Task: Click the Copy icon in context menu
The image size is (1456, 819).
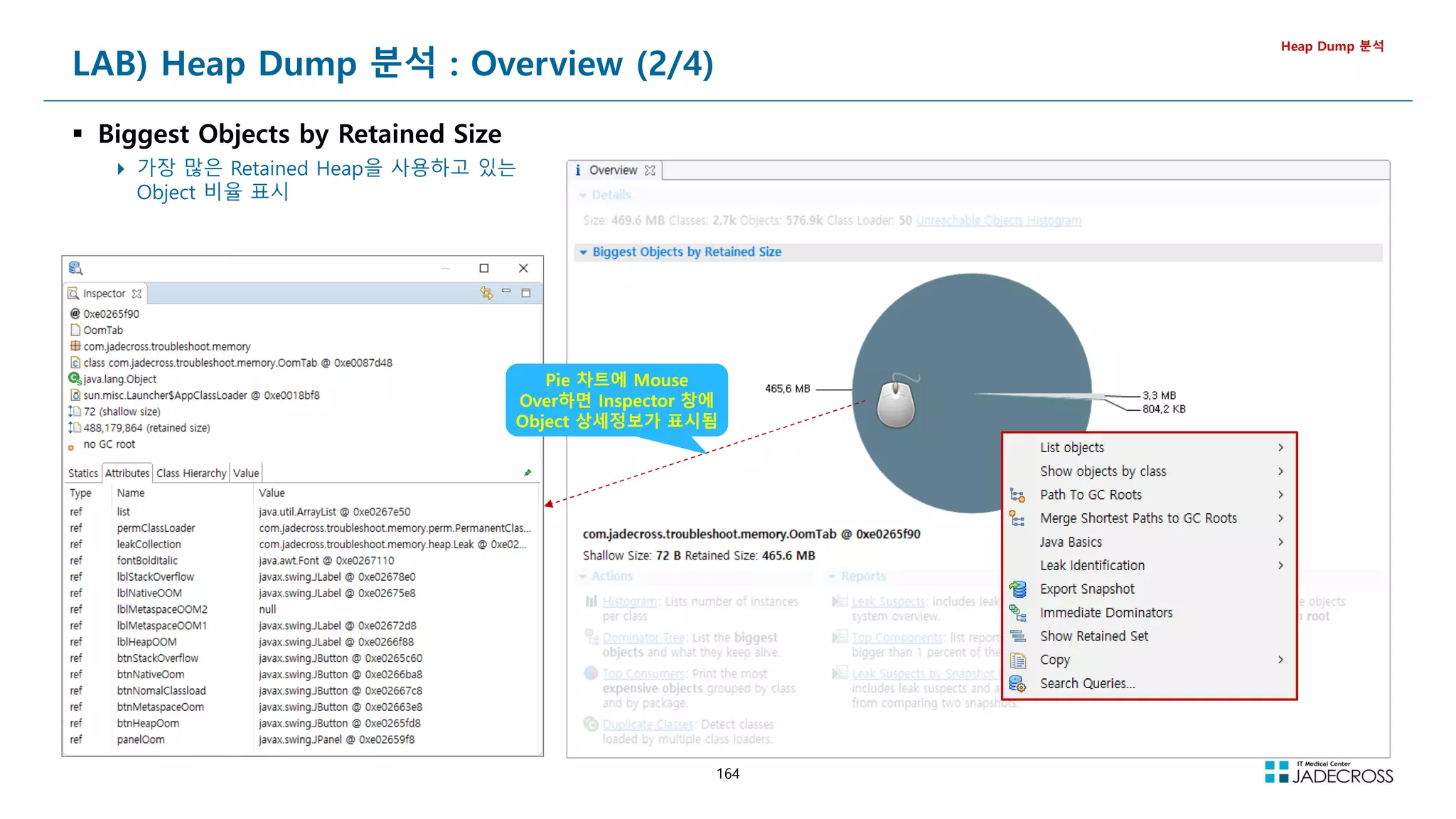Action: [1018, 660]
